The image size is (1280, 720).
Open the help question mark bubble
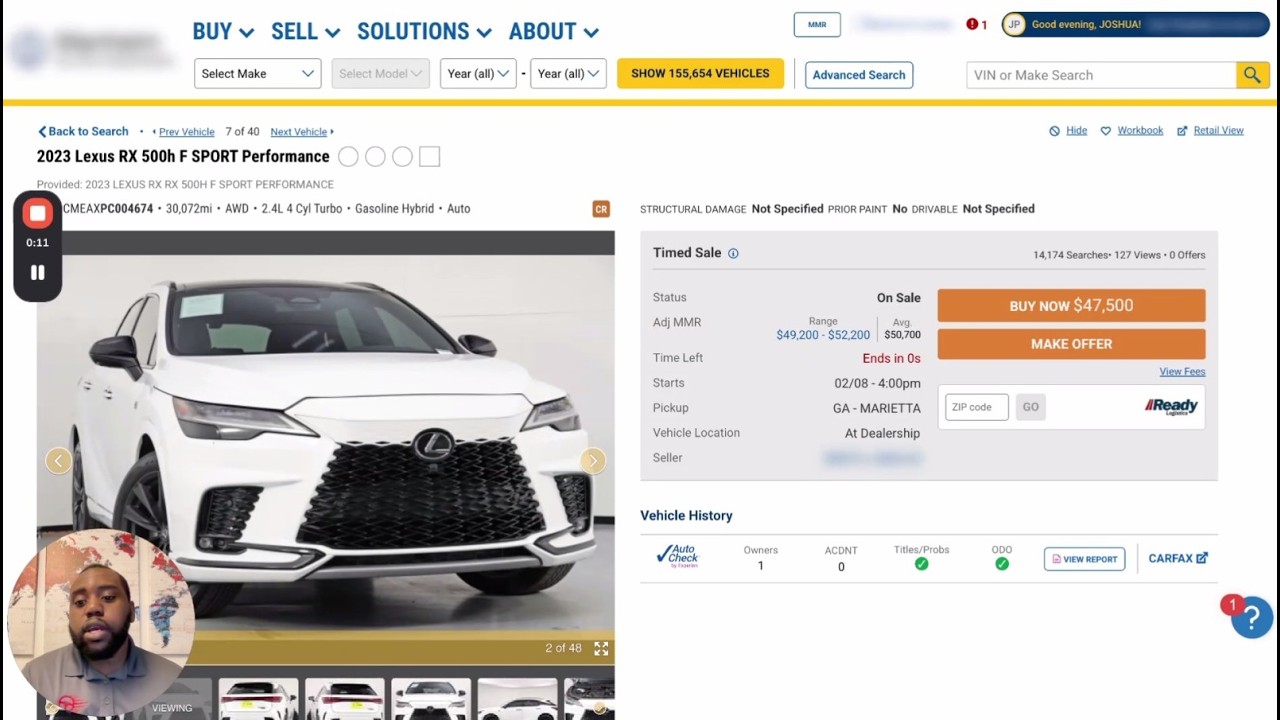1251,618
